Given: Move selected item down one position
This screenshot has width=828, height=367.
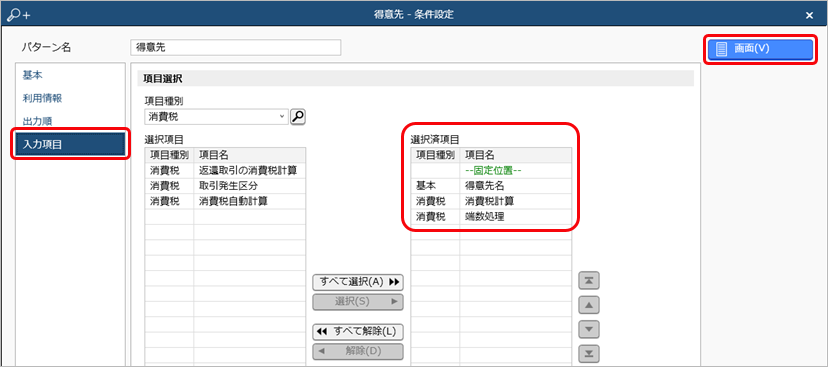Looking at the screenshot, I should pos(589,330).
